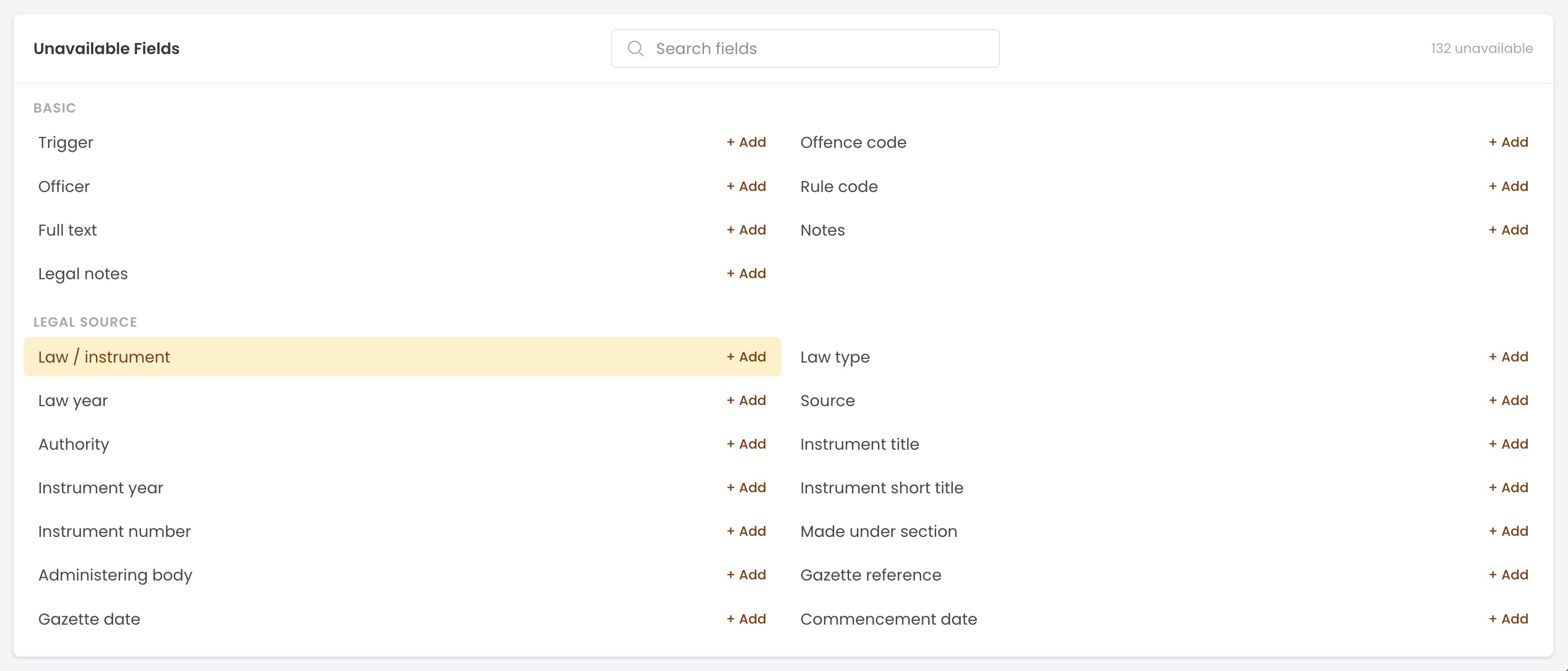Add the Administering body field
Screen dimensions: 1568x671
(746, 575)
